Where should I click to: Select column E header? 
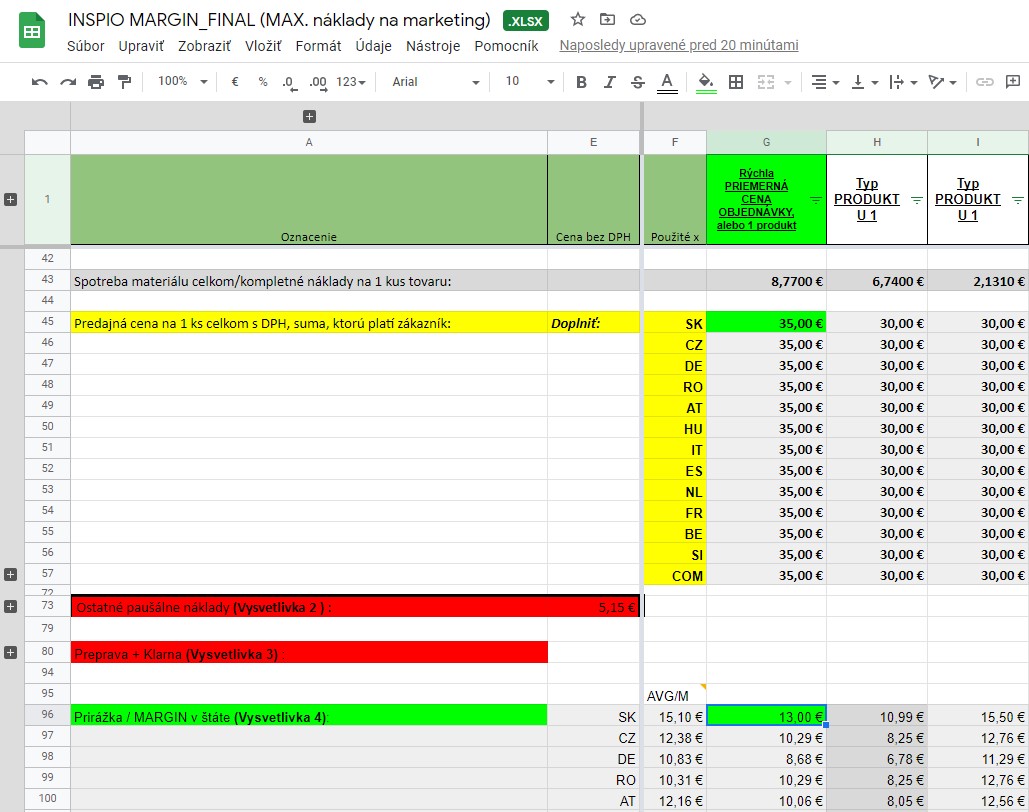click(x=593, y=142)
